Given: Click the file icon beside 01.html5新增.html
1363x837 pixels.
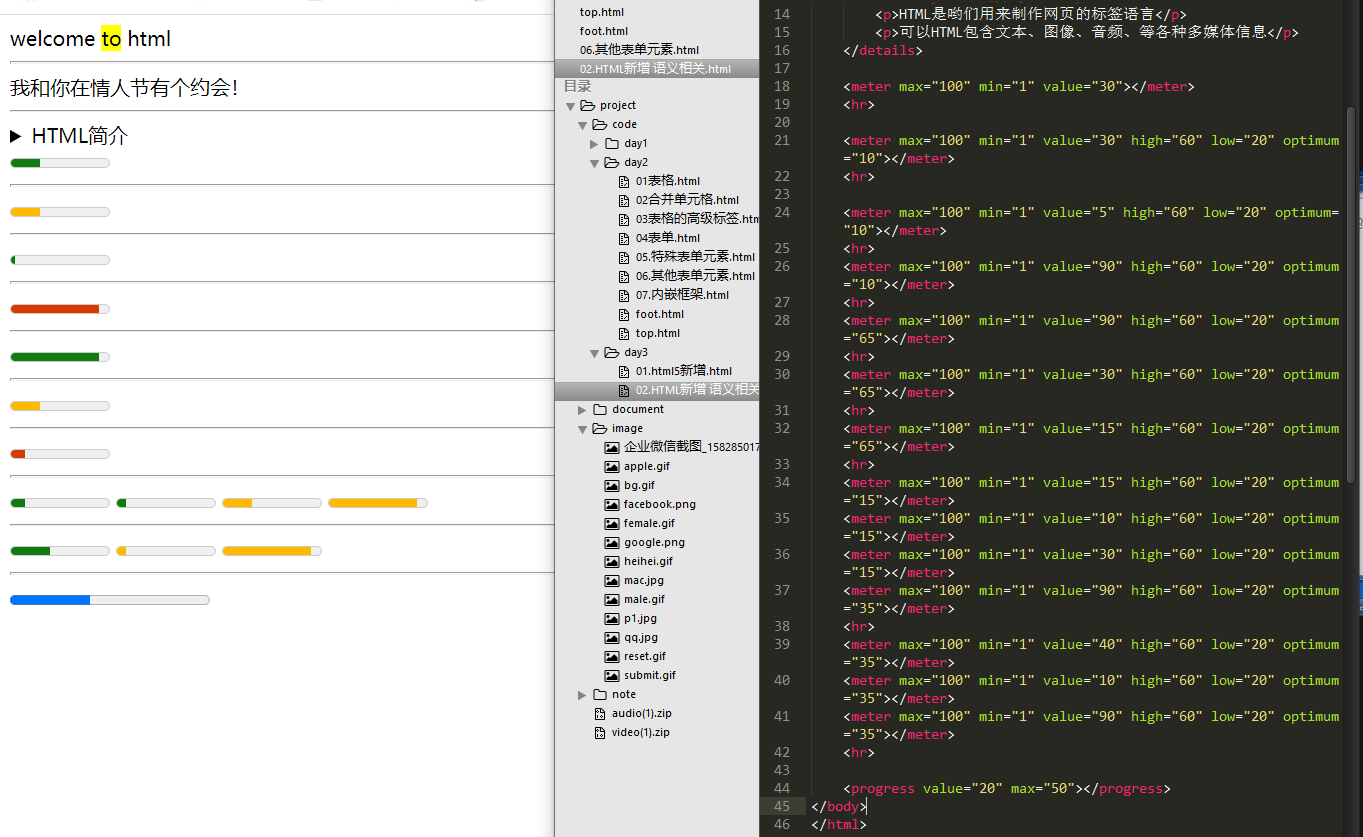Looking at the screenshot, I should pos(624,371).
